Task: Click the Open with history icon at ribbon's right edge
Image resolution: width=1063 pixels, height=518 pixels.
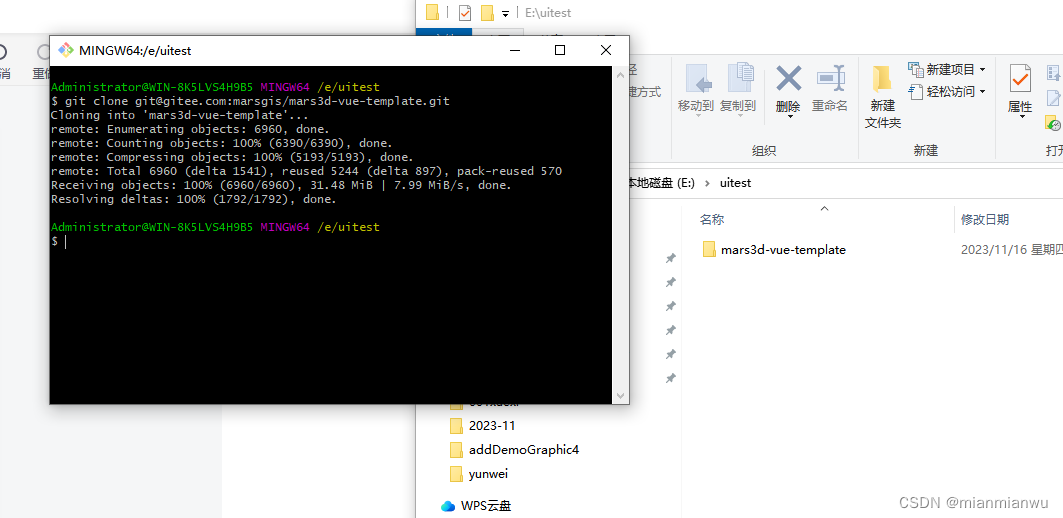Action: click(x=1053, y=123)
